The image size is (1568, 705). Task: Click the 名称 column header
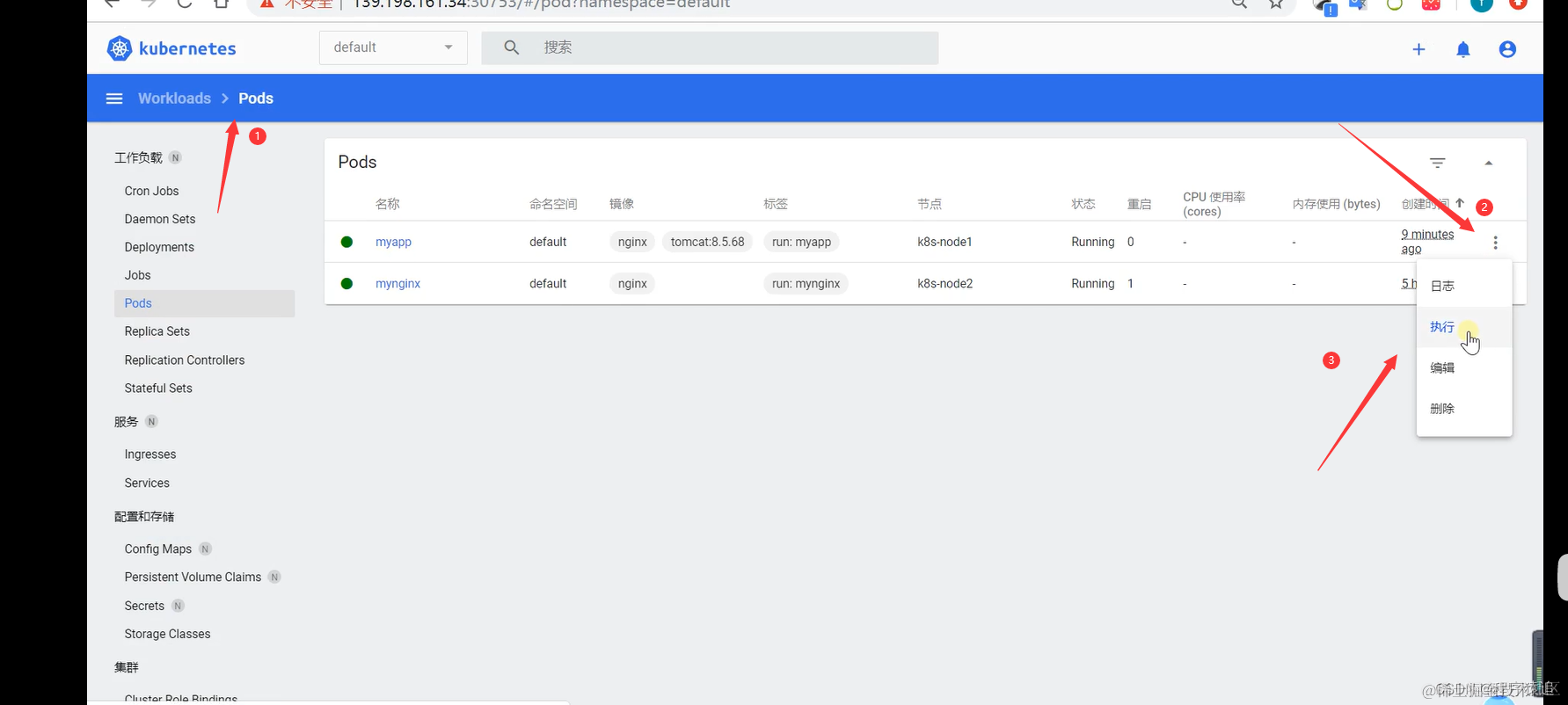[x=387, y=204]
